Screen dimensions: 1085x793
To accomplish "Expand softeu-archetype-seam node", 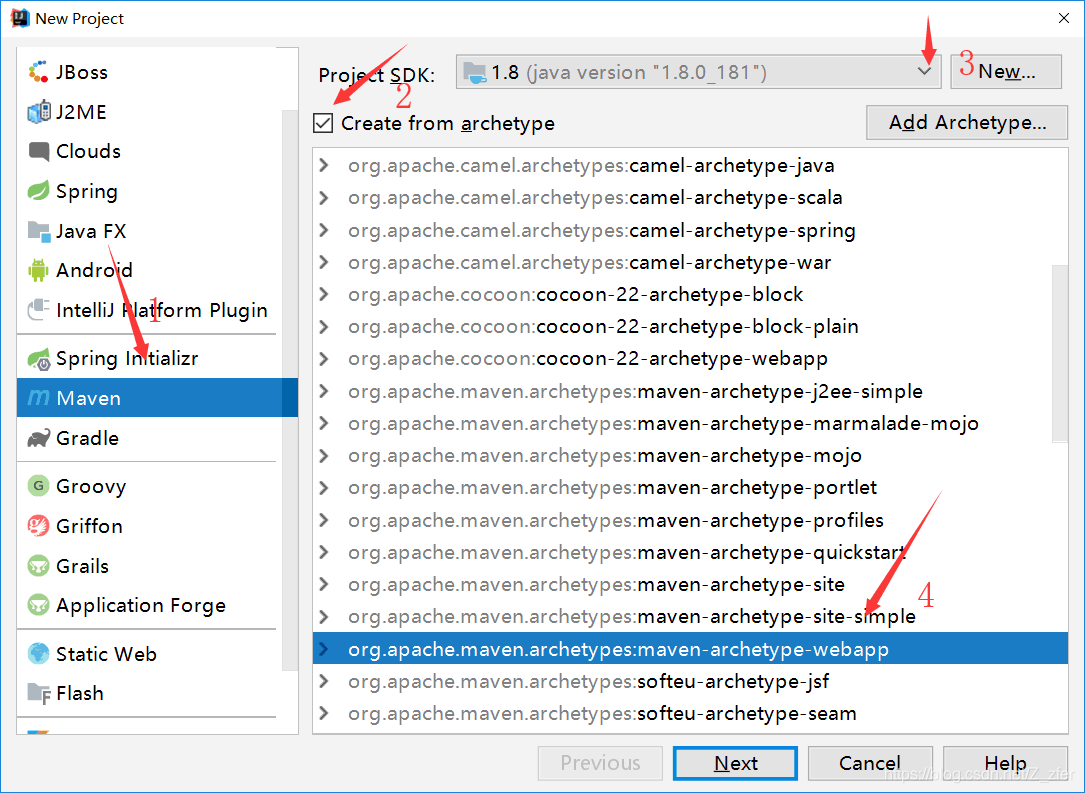I will 323,713.
